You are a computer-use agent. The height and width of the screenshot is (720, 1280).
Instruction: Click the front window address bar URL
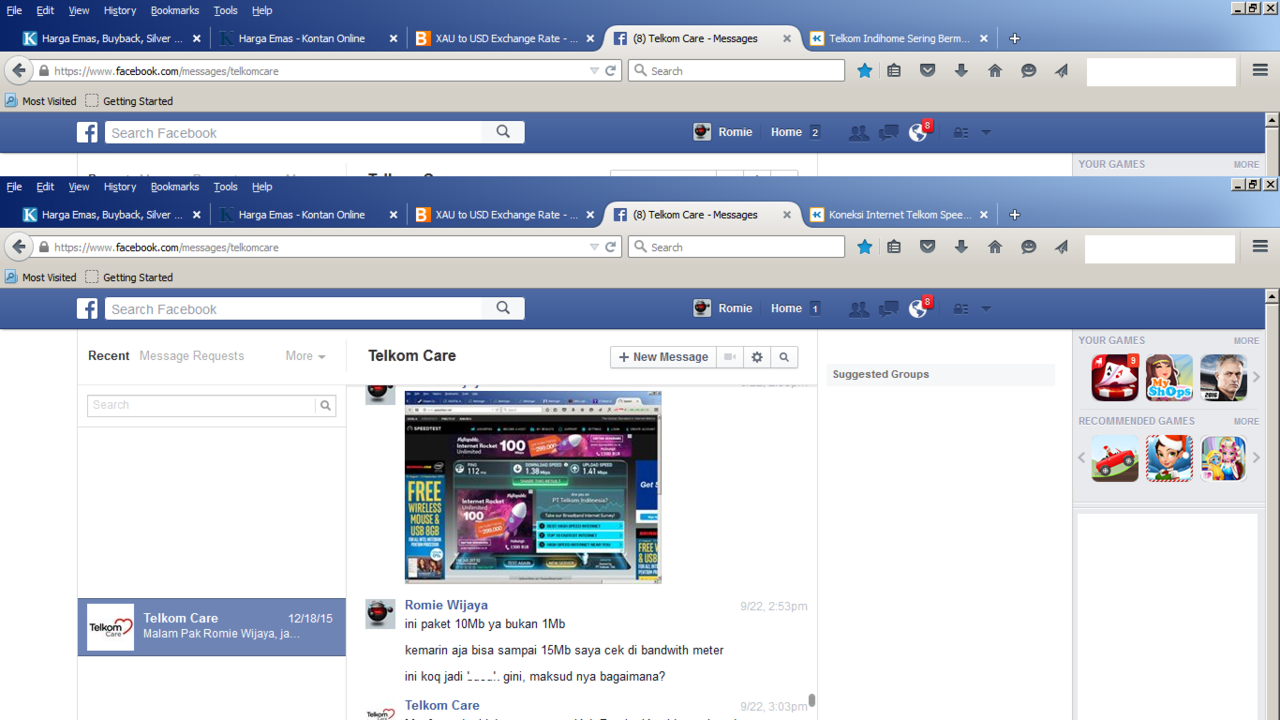(x=166, y=247)
